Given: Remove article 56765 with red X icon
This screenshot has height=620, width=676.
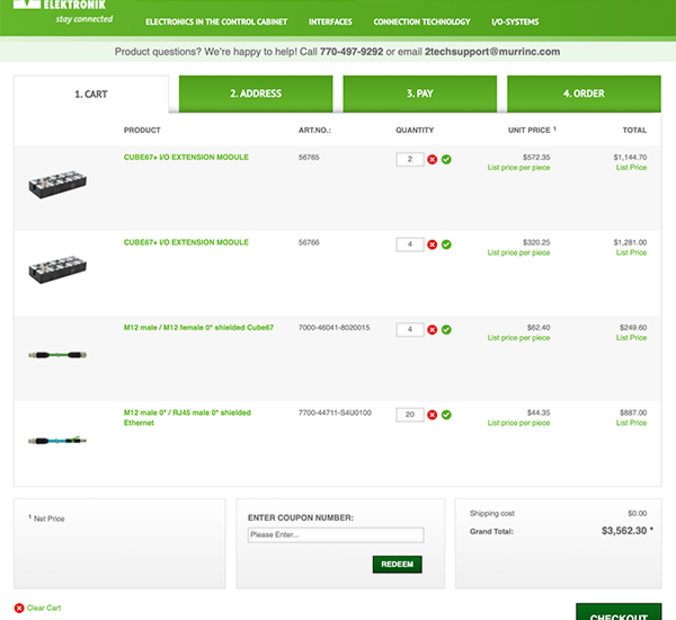Looking at the screenshot, I should pos(432,160).
